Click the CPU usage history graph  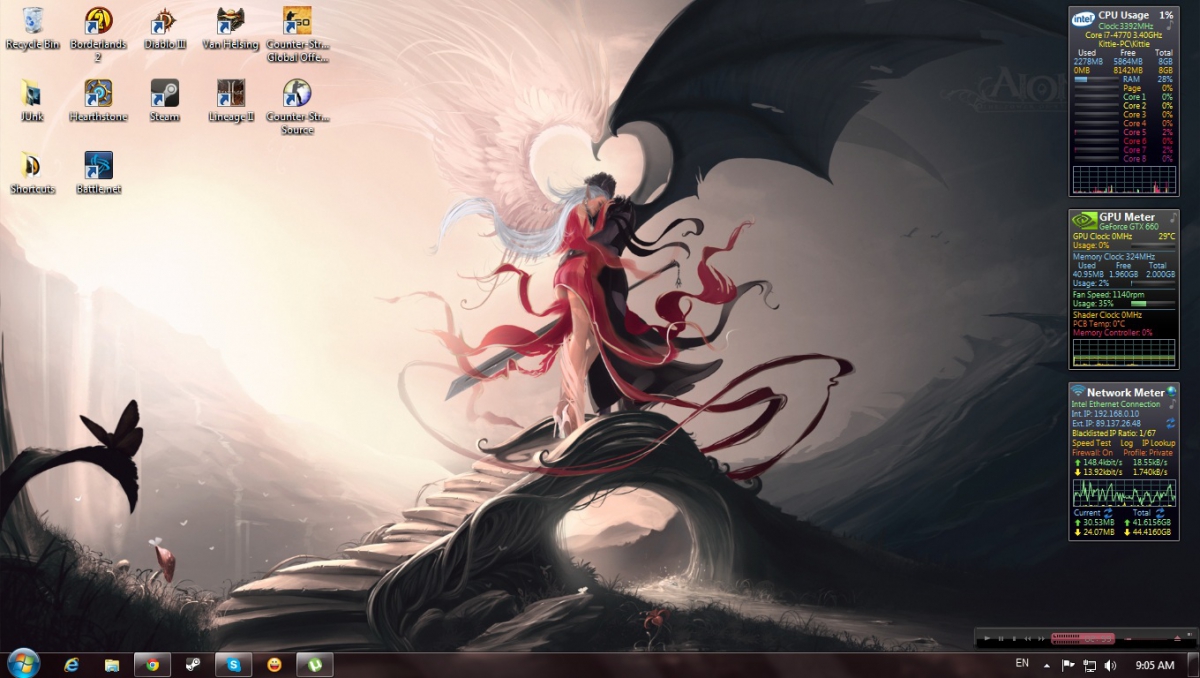point(1124,180)
